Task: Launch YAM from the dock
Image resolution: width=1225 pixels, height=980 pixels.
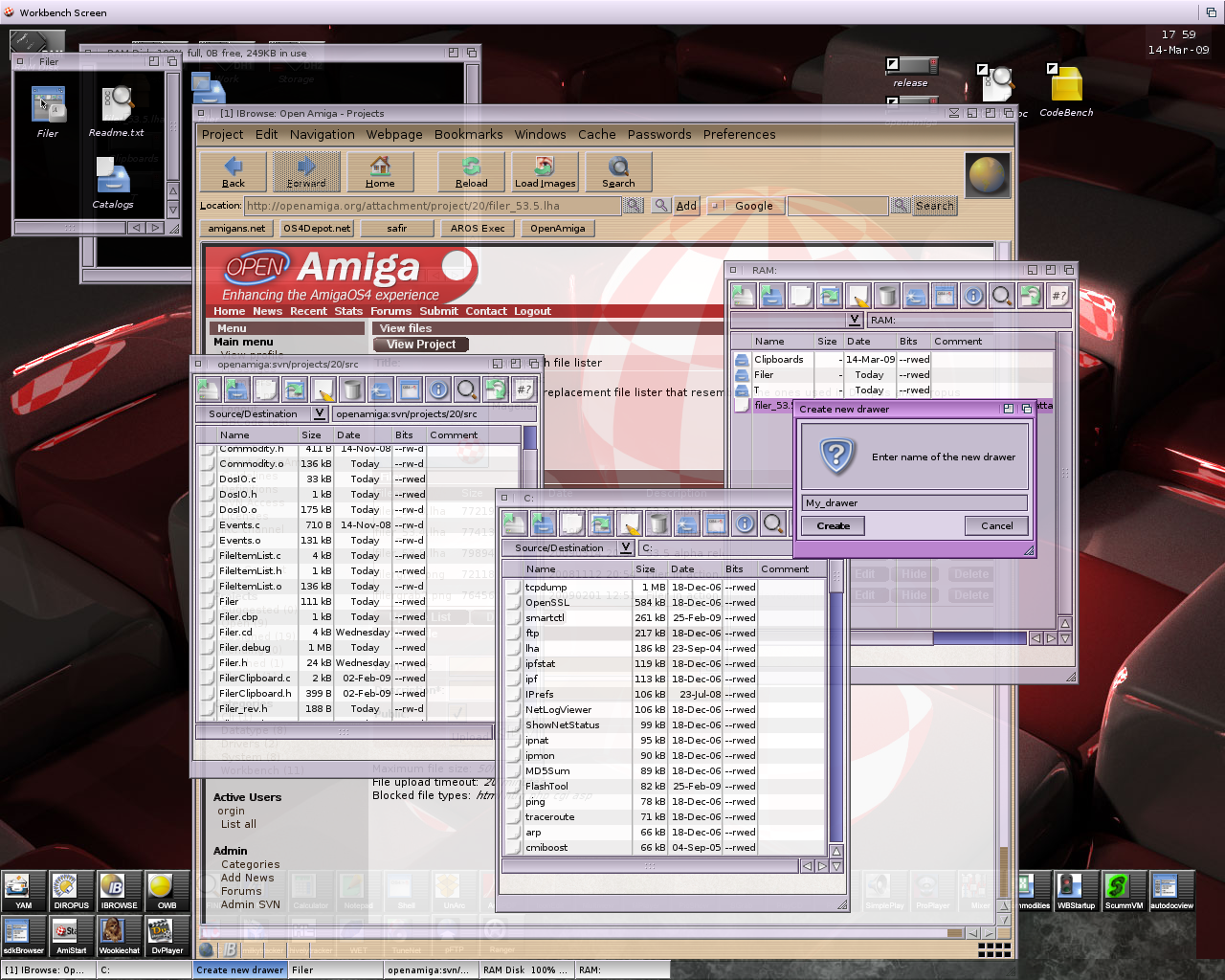Action: pos(24,891)
